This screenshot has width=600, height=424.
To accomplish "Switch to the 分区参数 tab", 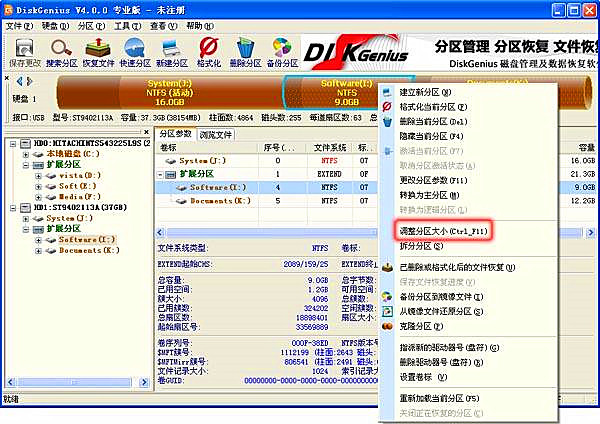I will [x=176, y=134].
